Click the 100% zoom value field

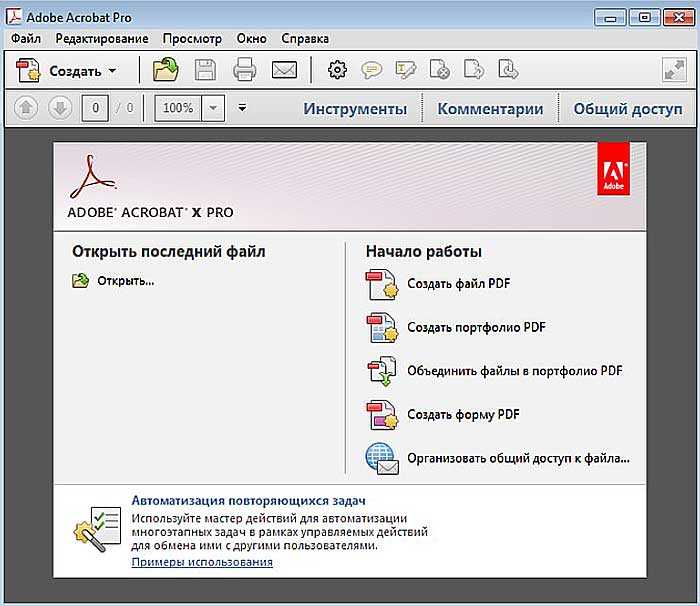point(178,108)
